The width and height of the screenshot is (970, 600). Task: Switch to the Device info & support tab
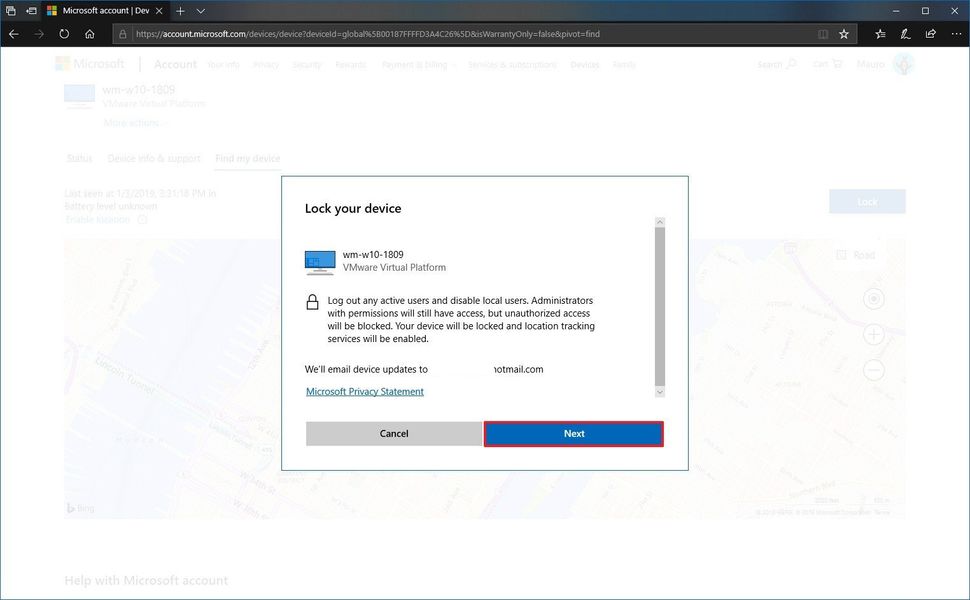(152, 158)
